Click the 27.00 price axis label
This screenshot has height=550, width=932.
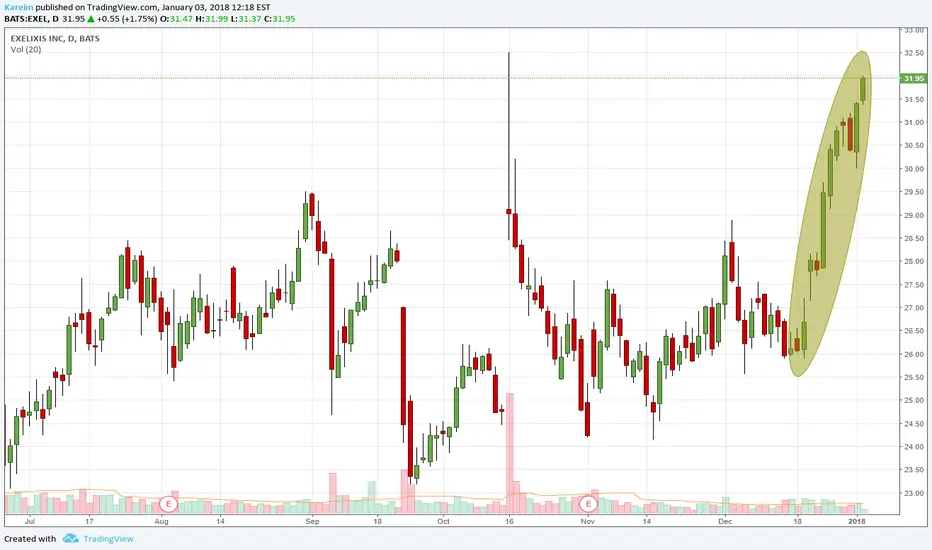pyautogui.click(x=914, y=308)
